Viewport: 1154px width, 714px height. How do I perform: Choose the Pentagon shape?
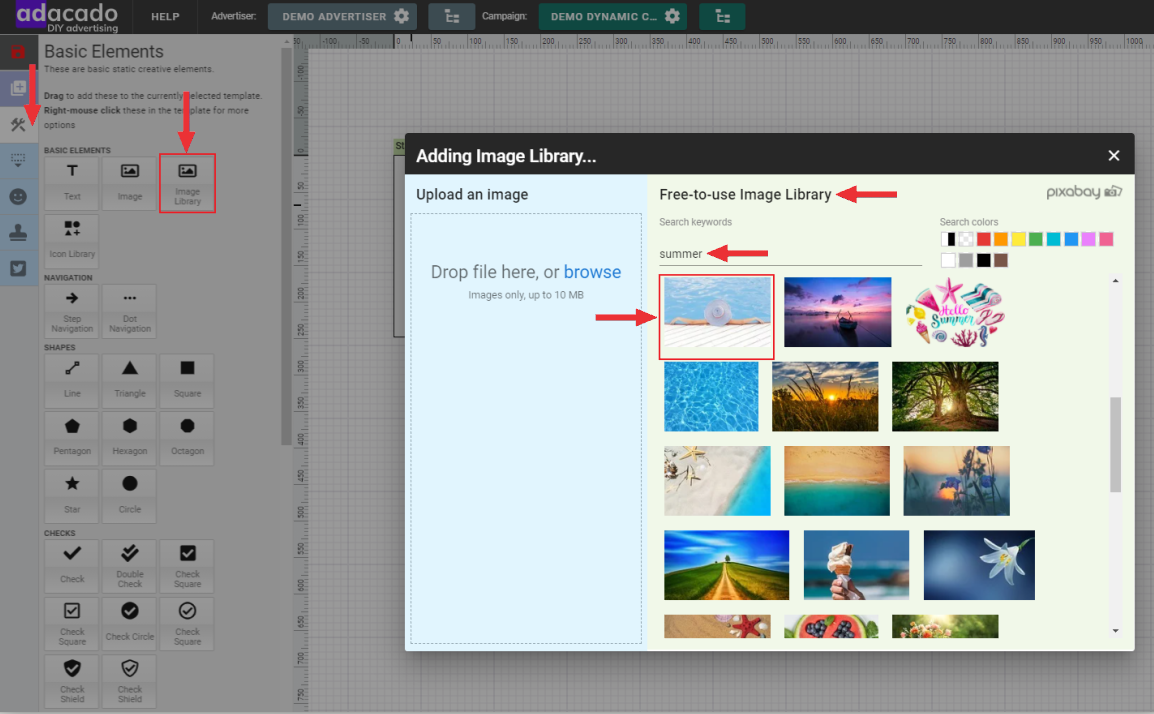point(71,438)
